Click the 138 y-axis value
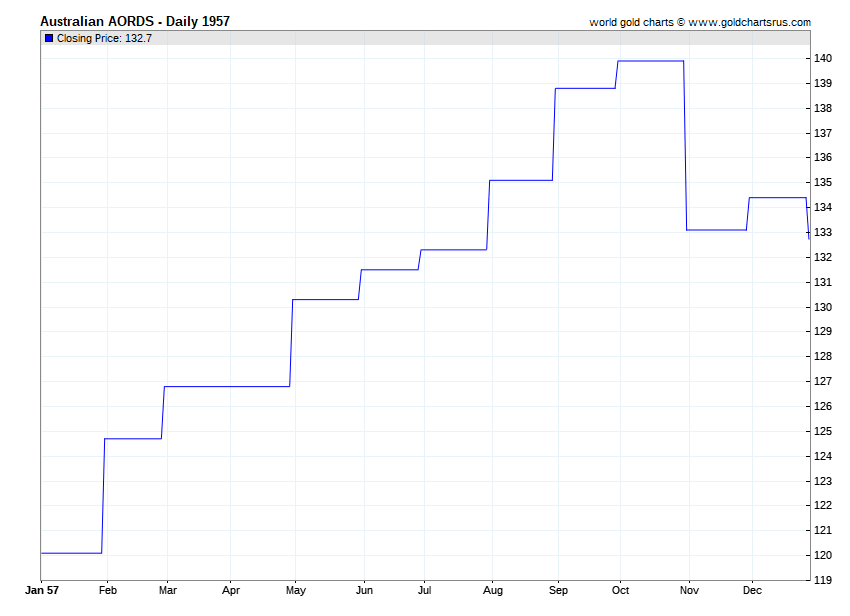This screenshot has width=850, height=616. [823, 108]
